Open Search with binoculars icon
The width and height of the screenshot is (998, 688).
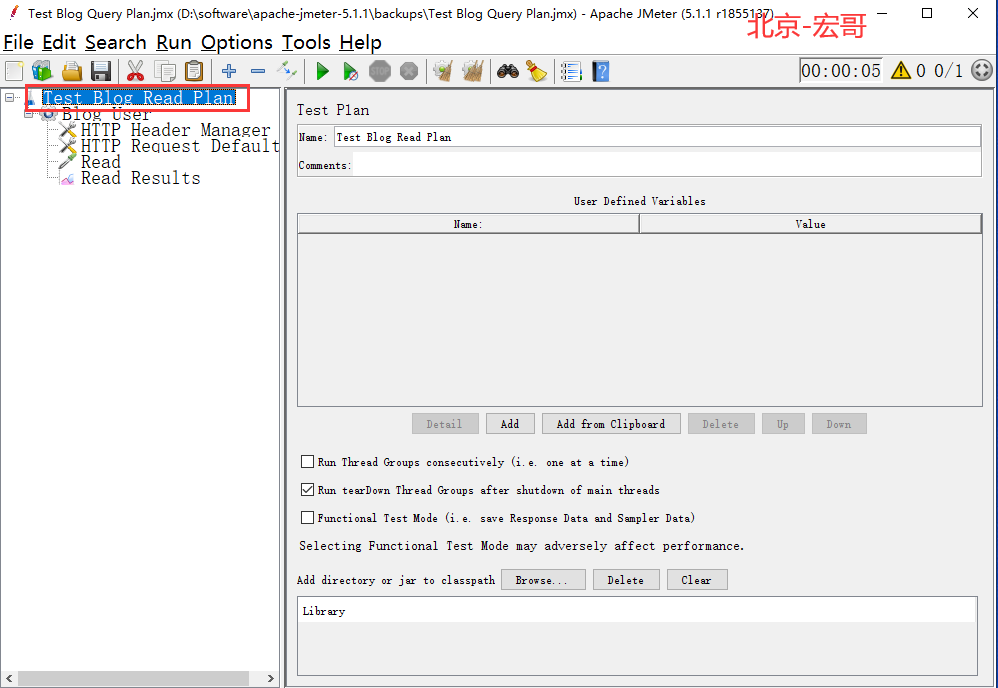click(507, 71)
